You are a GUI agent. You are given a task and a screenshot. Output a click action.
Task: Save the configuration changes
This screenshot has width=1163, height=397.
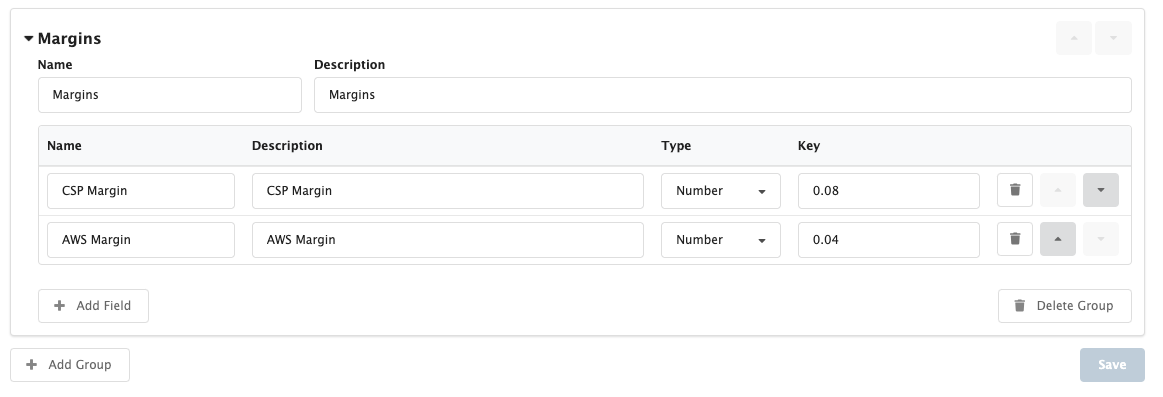(x=1112, y=364)
